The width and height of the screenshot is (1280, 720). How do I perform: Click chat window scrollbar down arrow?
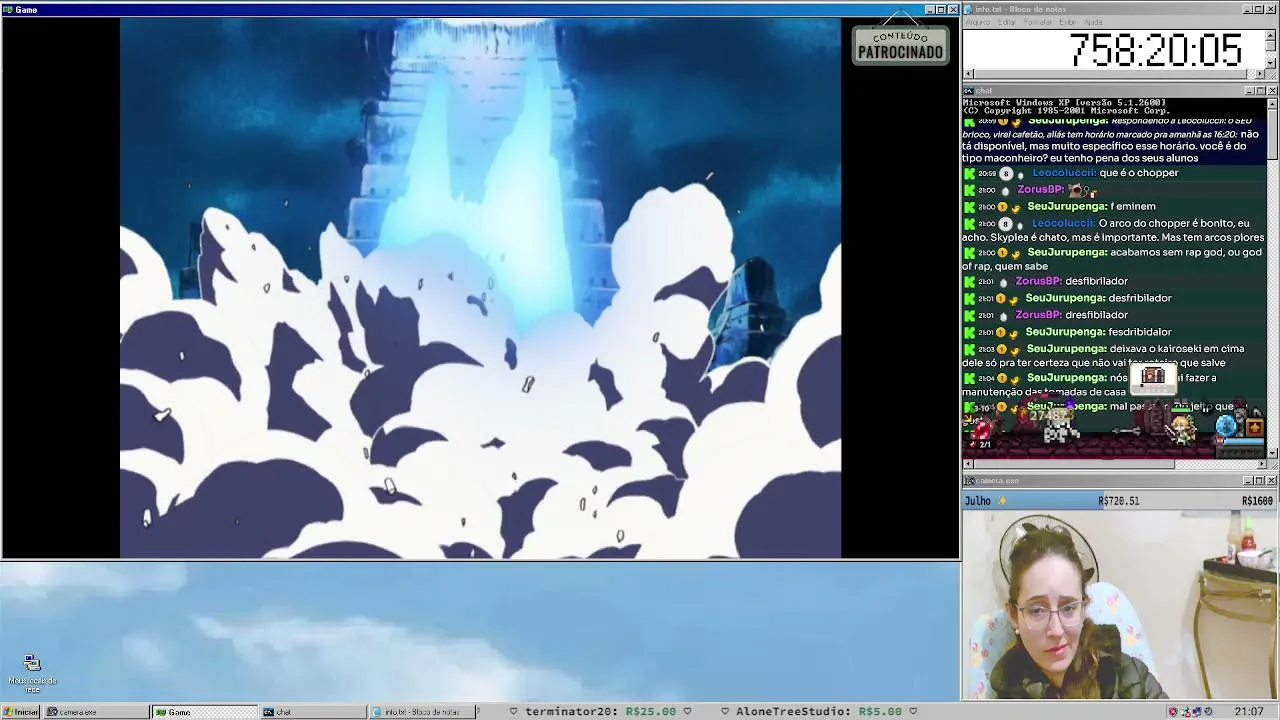pyautogui.click(x=1272, y=452)
